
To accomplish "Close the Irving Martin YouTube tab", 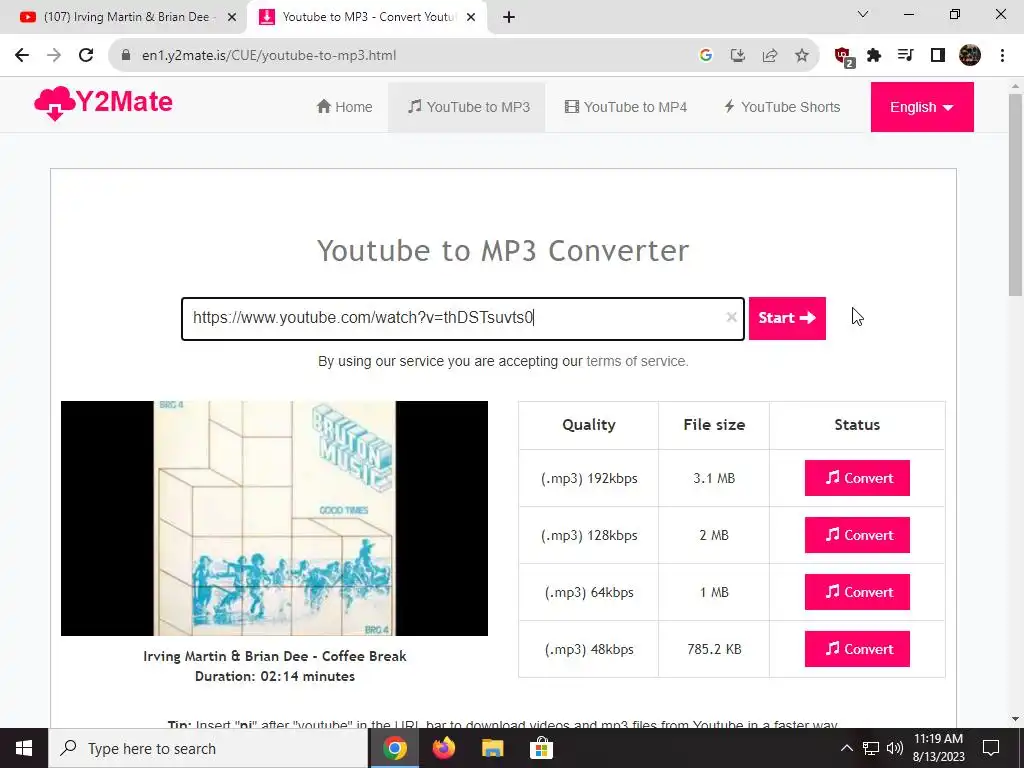I will coord(232,18).
